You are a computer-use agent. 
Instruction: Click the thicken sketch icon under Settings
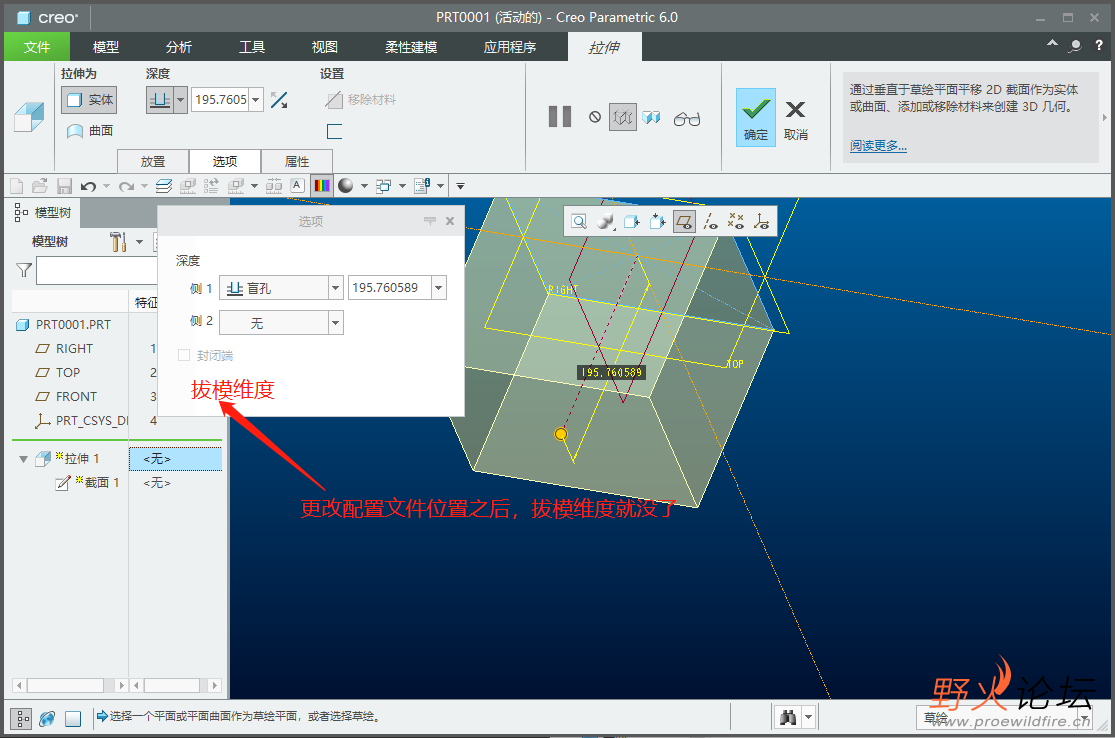coord(334,132)
